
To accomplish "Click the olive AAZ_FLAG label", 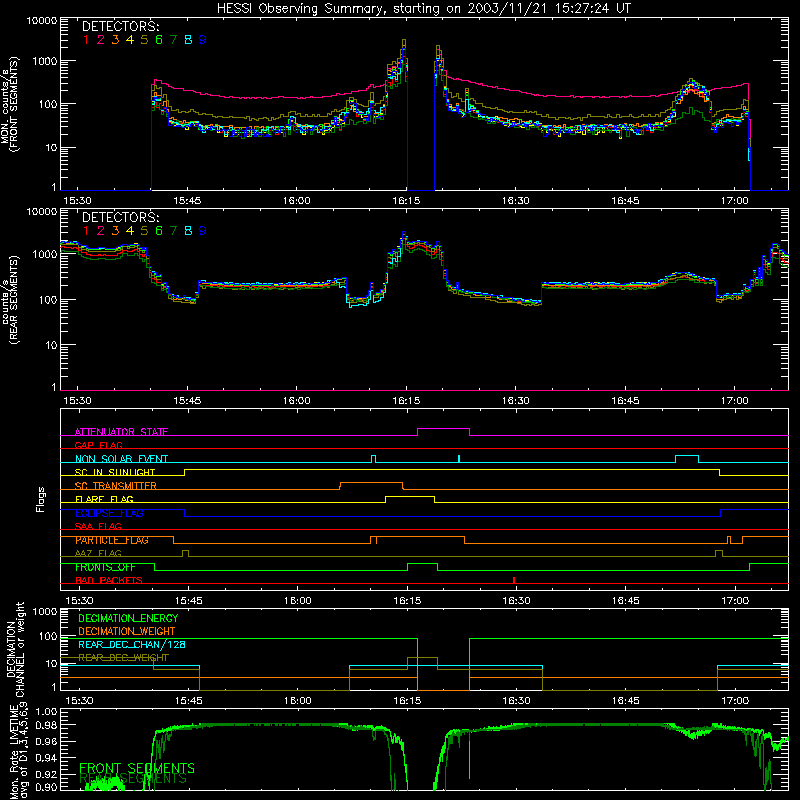I will click(98, 554).
